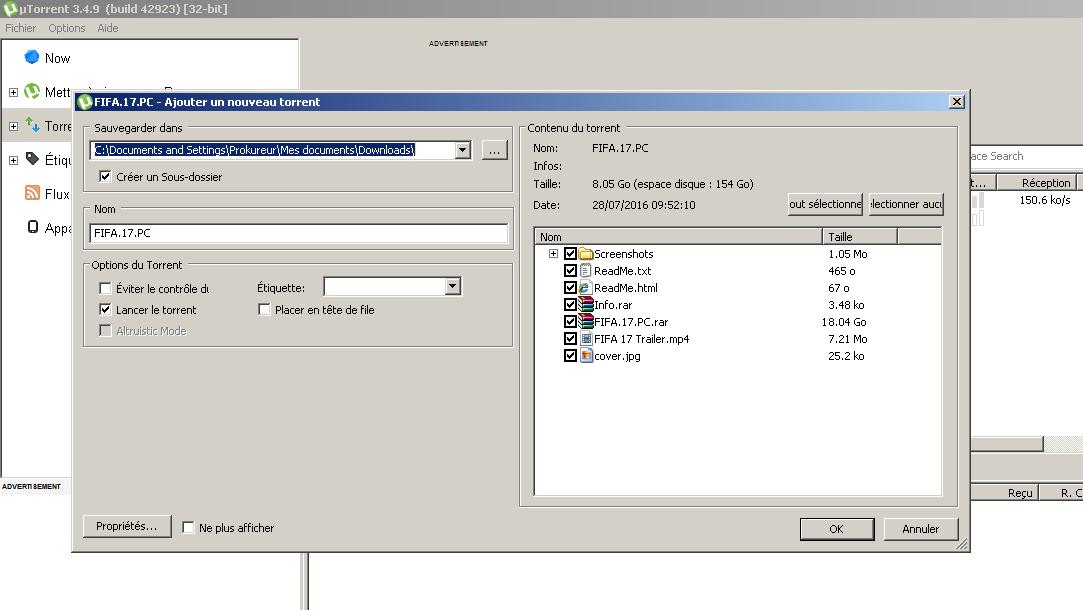Click the uTorrent logo in dialog title bar
The image size is (1083, 610).
(85, 102)
